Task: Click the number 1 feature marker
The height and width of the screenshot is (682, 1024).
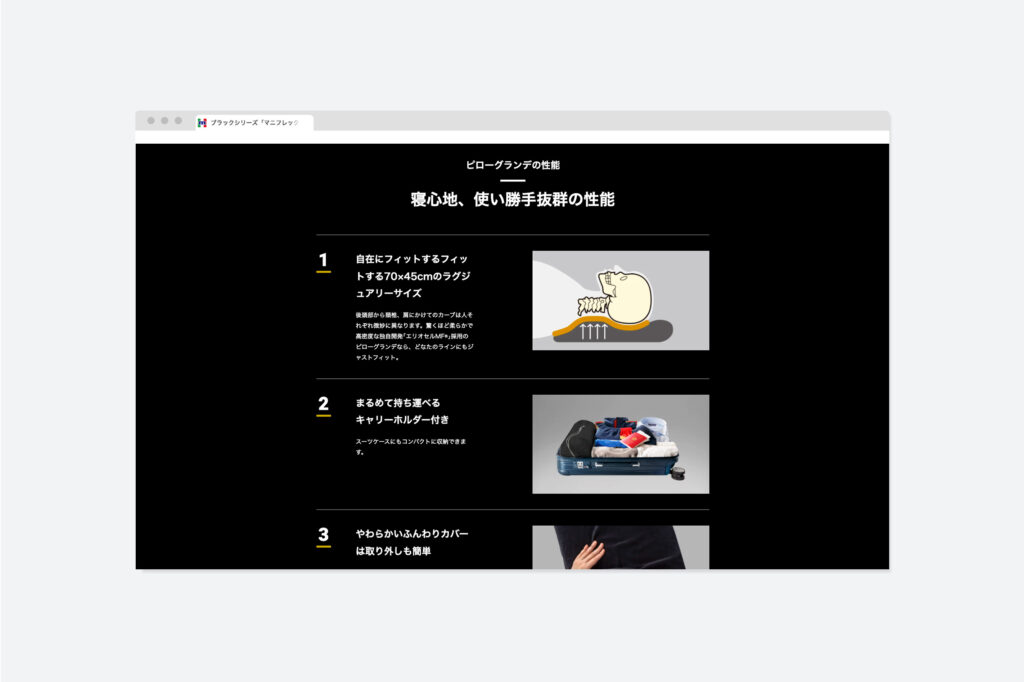Action: pos(323,261)
